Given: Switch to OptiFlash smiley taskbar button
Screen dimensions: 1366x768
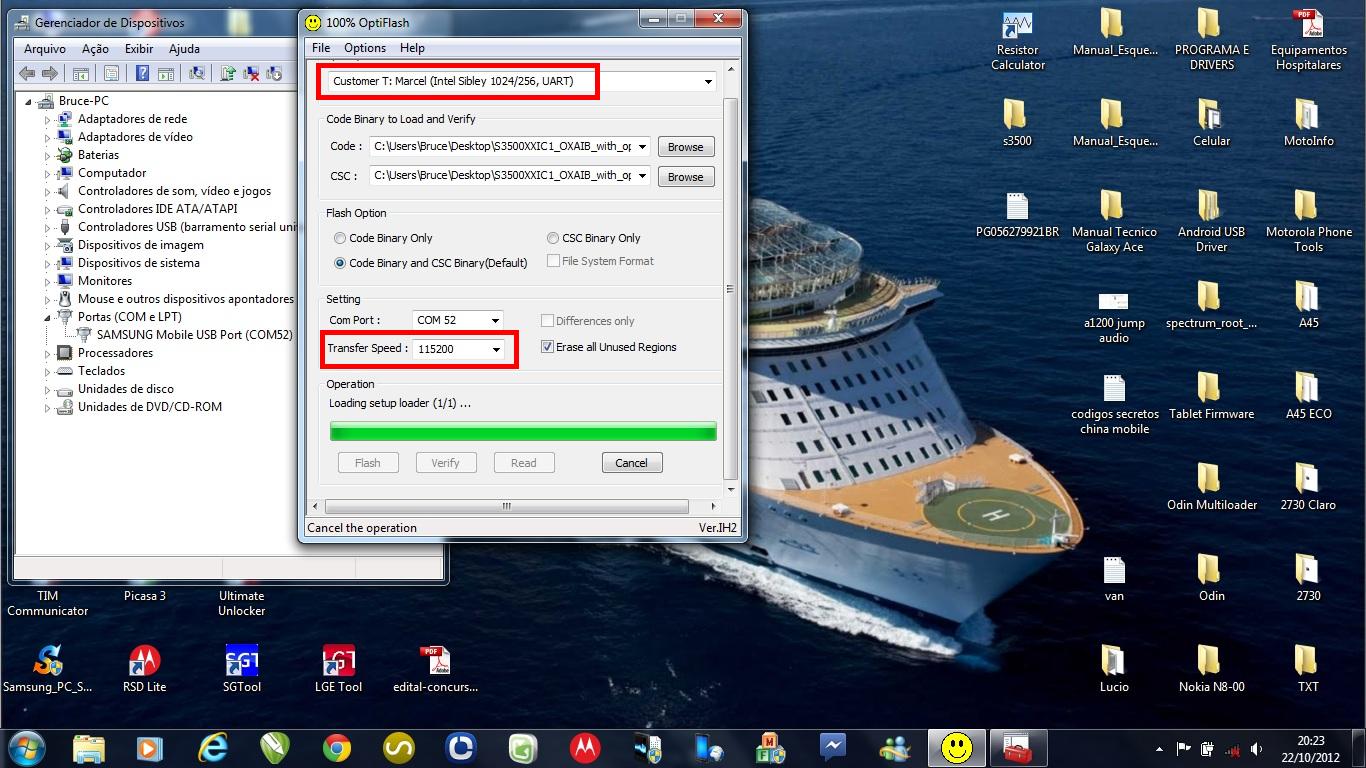Looking at the screenshot, I should [957, 747].
